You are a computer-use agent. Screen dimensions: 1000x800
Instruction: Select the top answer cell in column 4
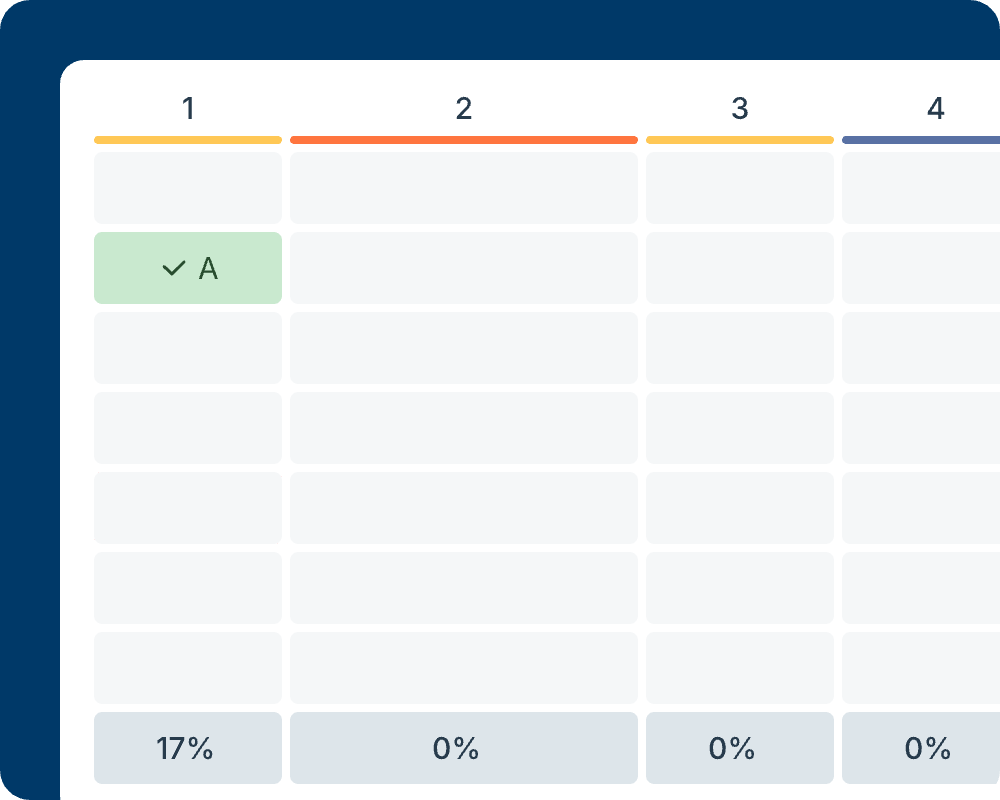tap(926, 188)
